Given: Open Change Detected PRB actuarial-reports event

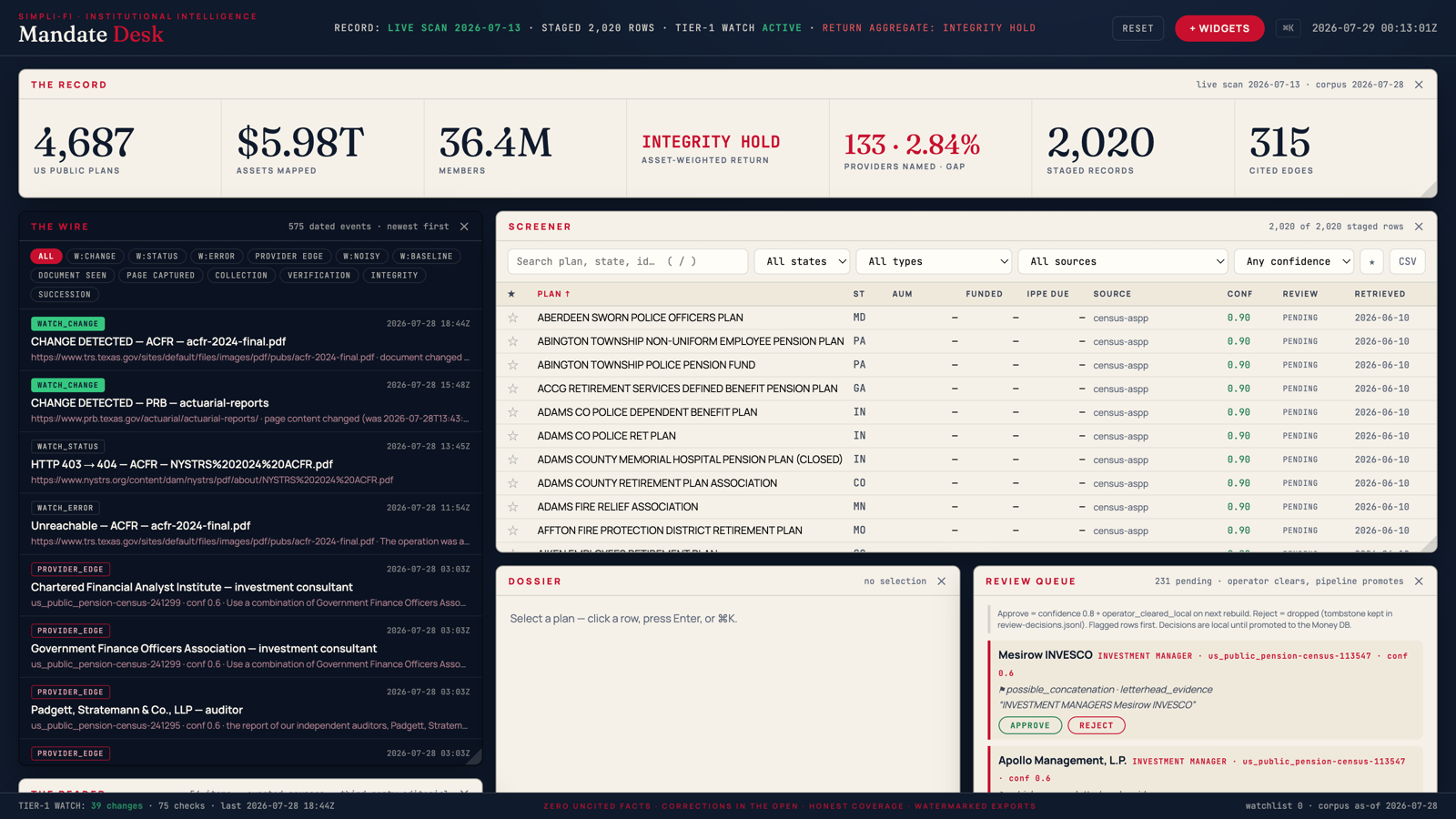Looking at the screenshot, I should coord(250,401).
